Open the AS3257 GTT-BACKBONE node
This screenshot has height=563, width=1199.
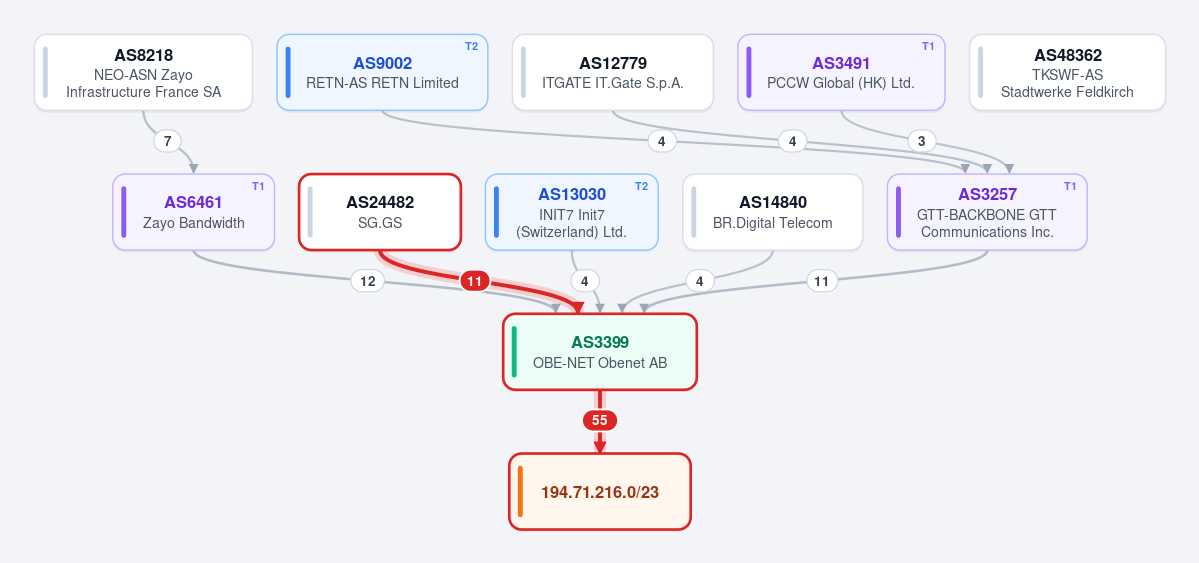pos(987,212)
